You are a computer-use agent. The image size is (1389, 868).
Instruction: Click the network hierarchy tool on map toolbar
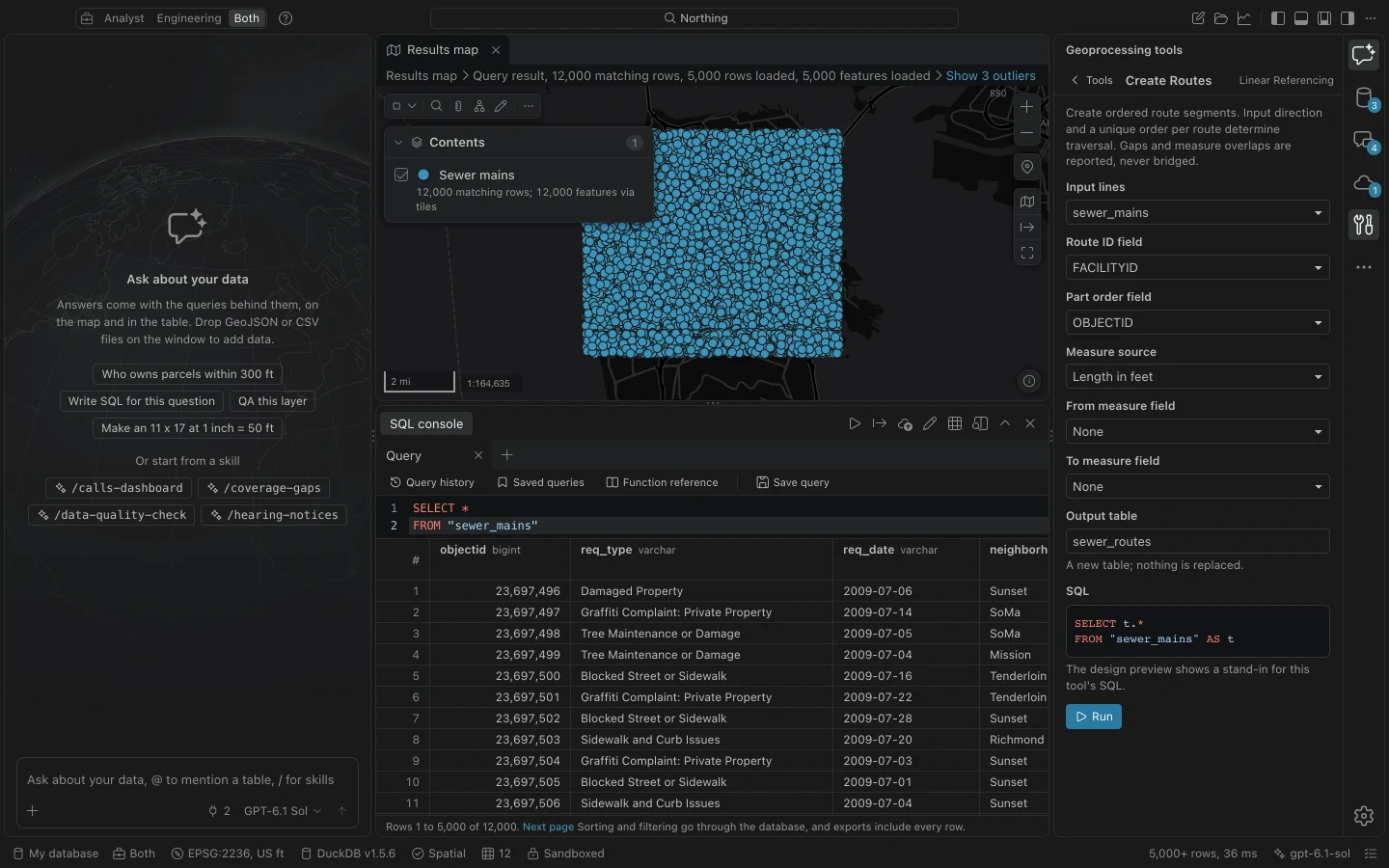(479, 106)
